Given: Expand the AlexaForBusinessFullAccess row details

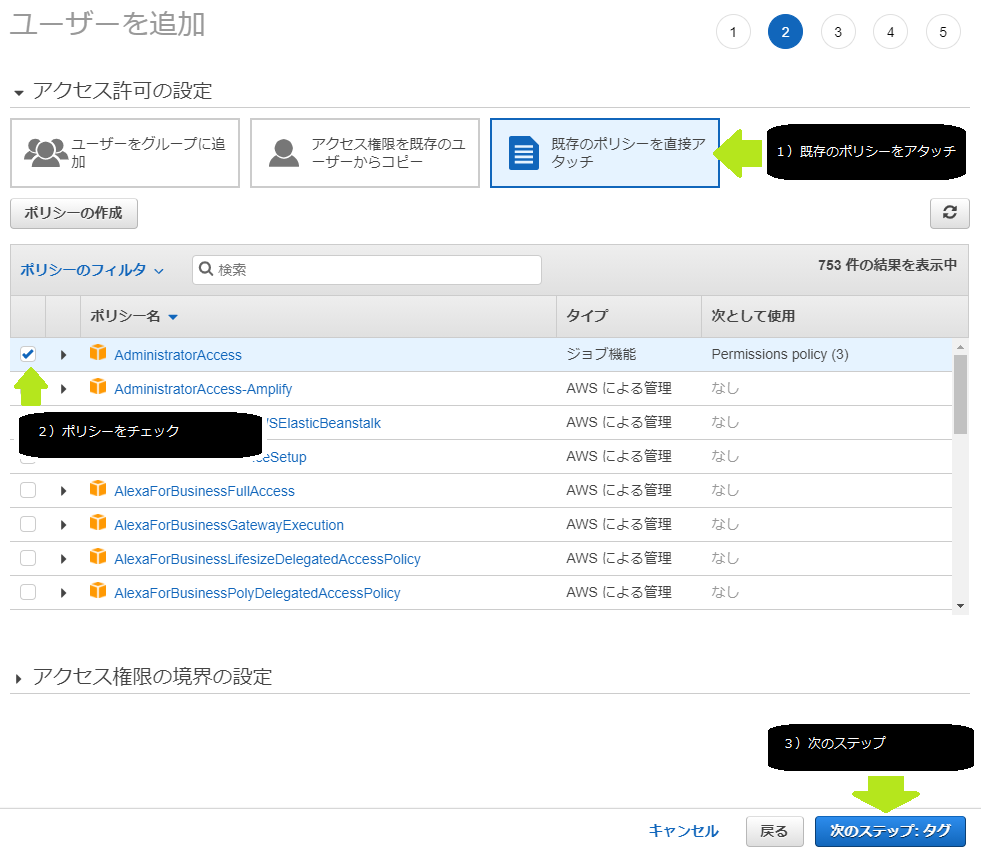Looking at the screenshot, I should coord(63,491).
